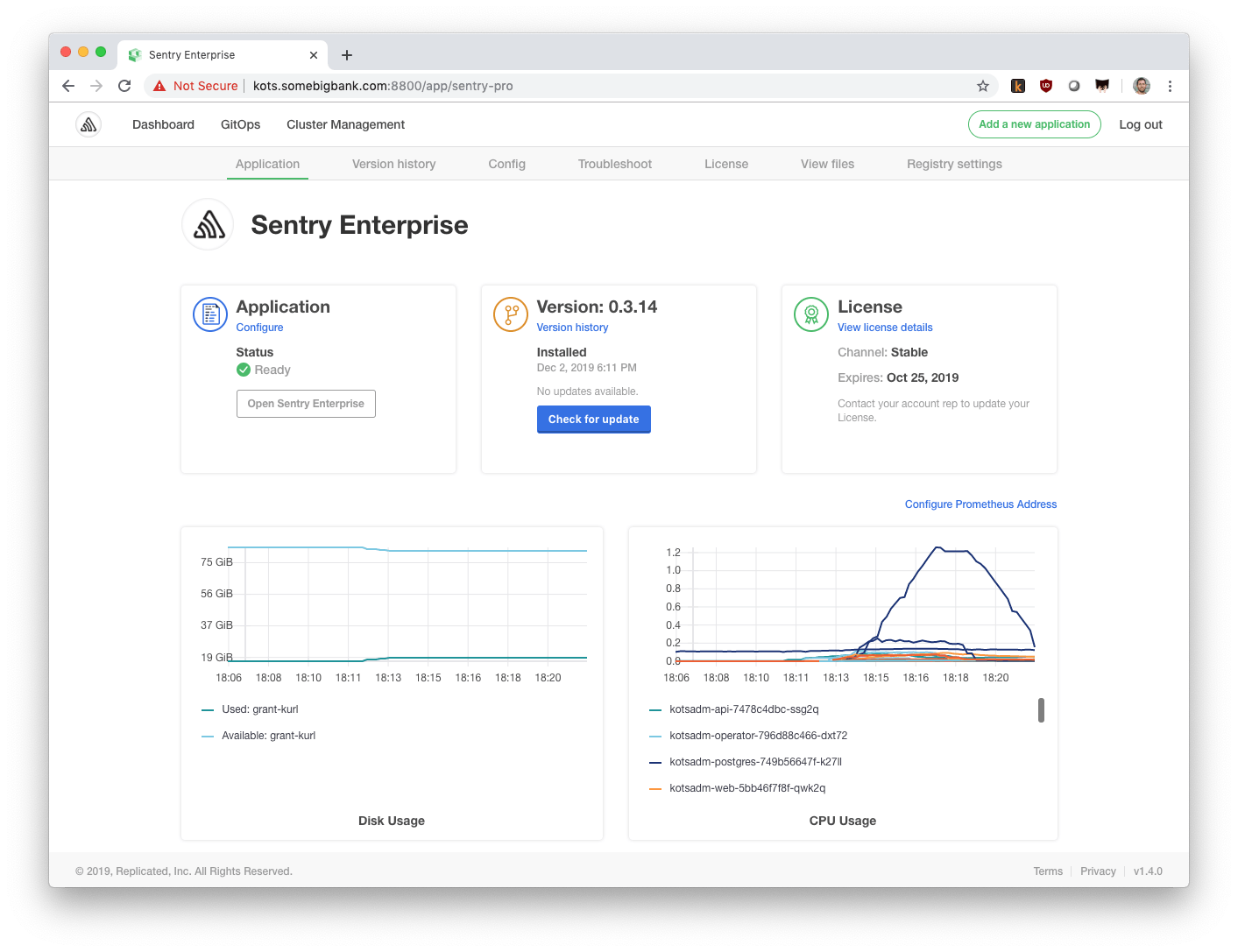Go back with the browser back arrow

pyautogui.click(x=68, y=86)
